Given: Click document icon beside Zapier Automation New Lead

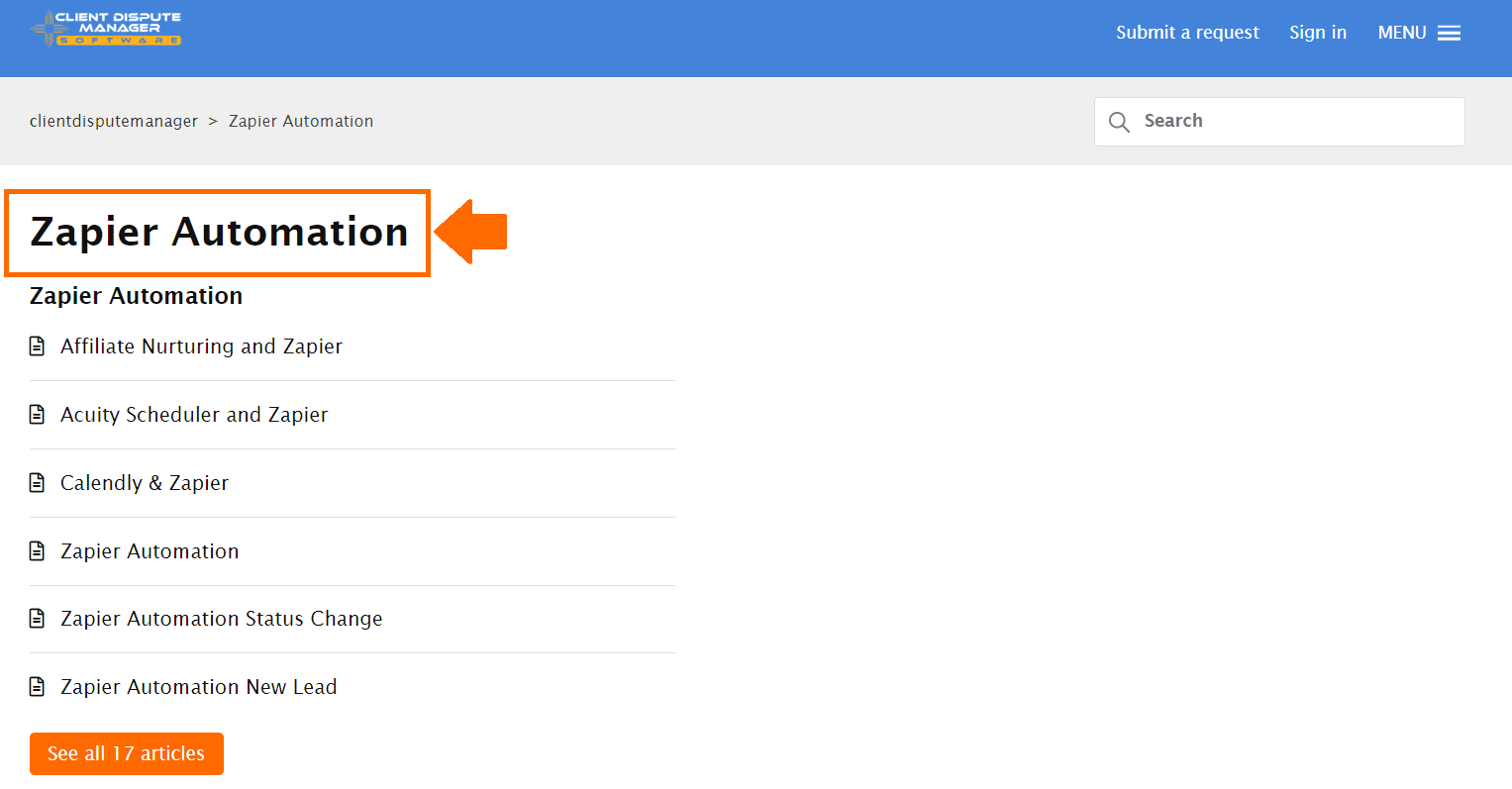Looking at the screenshot, I should pyautogui.click(x=38, y=687).
